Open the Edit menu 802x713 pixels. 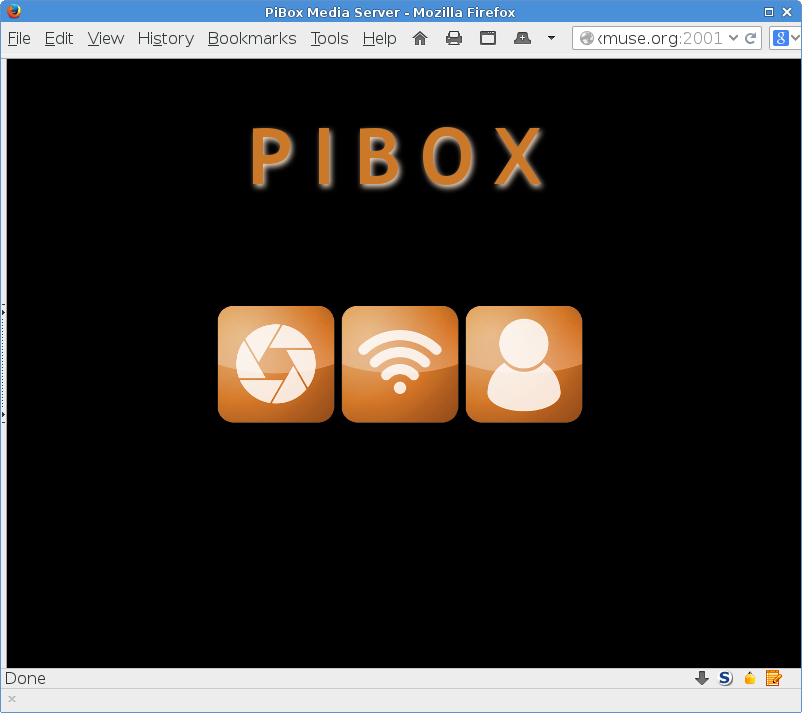click(x=59, y=38)
